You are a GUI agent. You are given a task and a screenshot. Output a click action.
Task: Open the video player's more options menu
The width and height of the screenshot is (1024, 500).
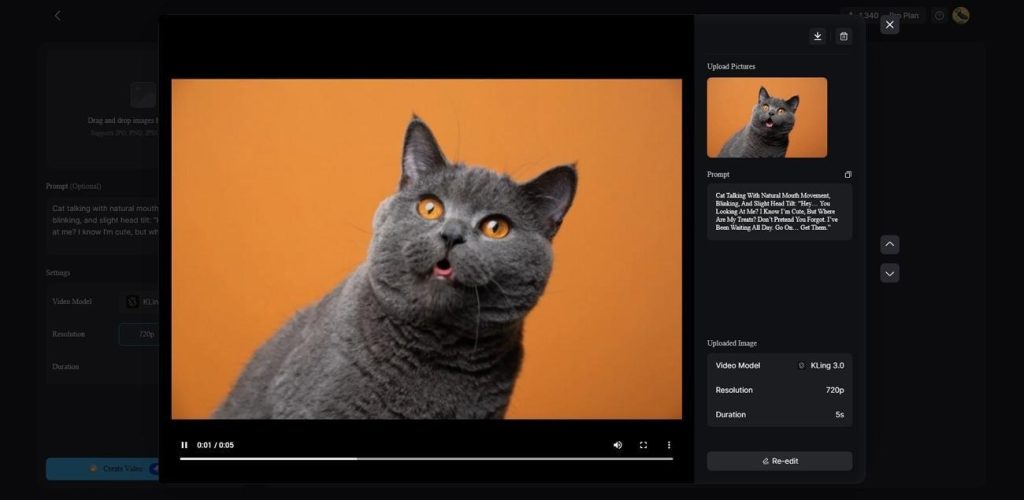(669, 445)
